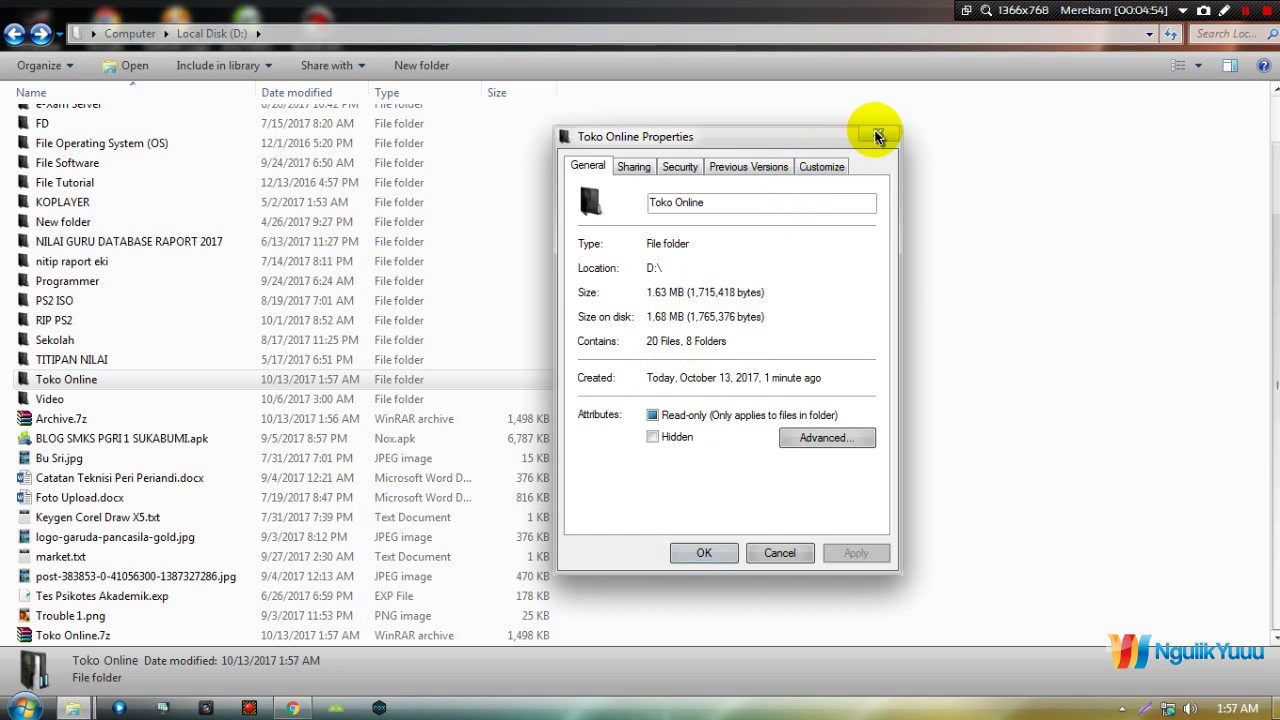Toggle the Read-only attribute checkbox
Viewport: 1280px width, 720px height.
pyautogui.click(x=652, y=415)
